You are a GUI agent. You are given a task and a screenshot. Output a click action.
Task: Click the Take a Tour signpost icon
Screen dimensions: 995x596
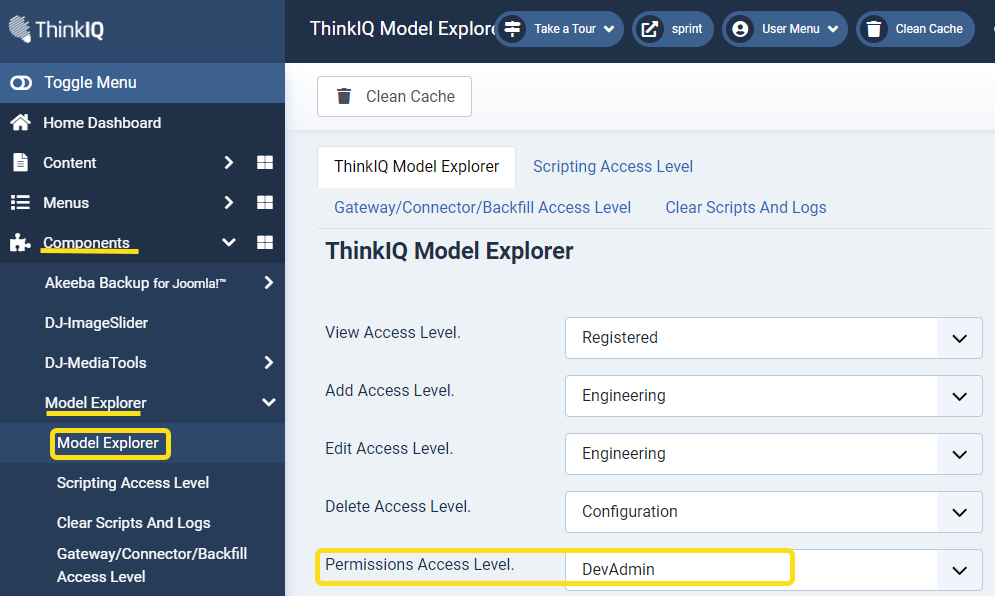512,29
